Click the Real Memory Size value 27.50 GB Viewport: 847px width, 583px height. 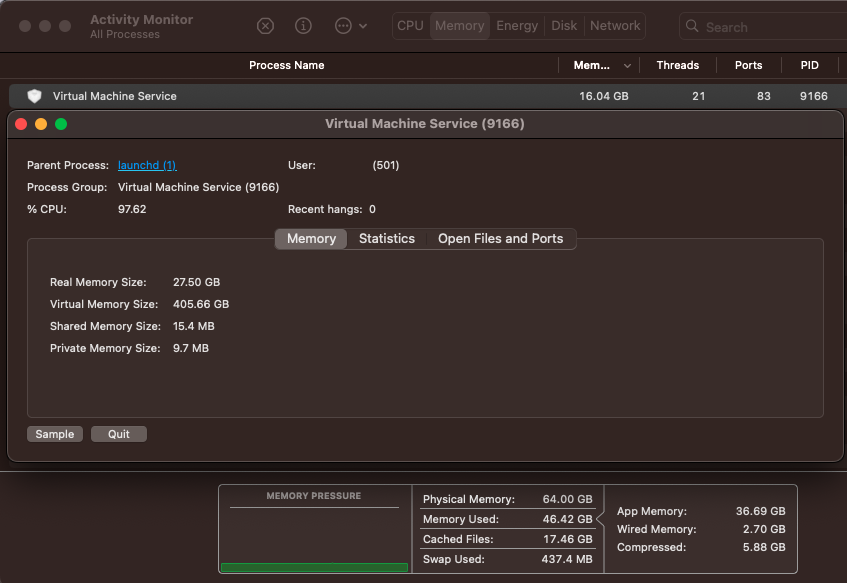(196, 282)
